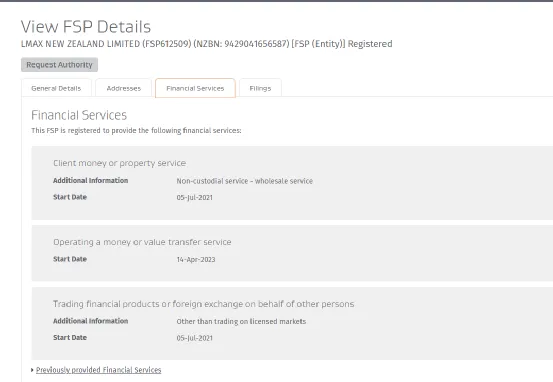This screenshot has height=382, width=553.
Task: Click 05-Jul-2021 date under Client money service
Action: [195, 198]
